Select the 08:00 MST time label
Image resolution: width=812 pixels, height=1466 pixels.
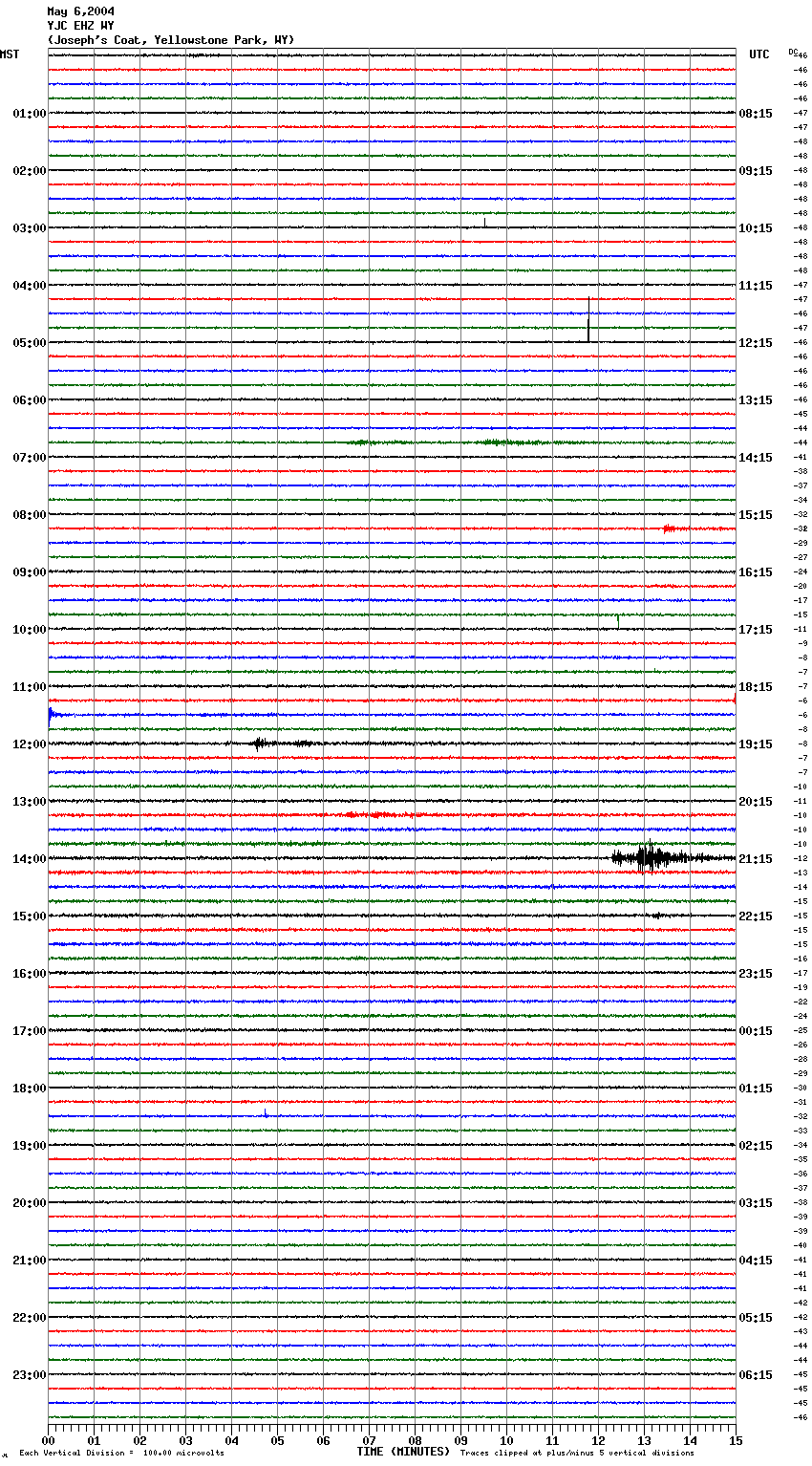coord(30,515)
